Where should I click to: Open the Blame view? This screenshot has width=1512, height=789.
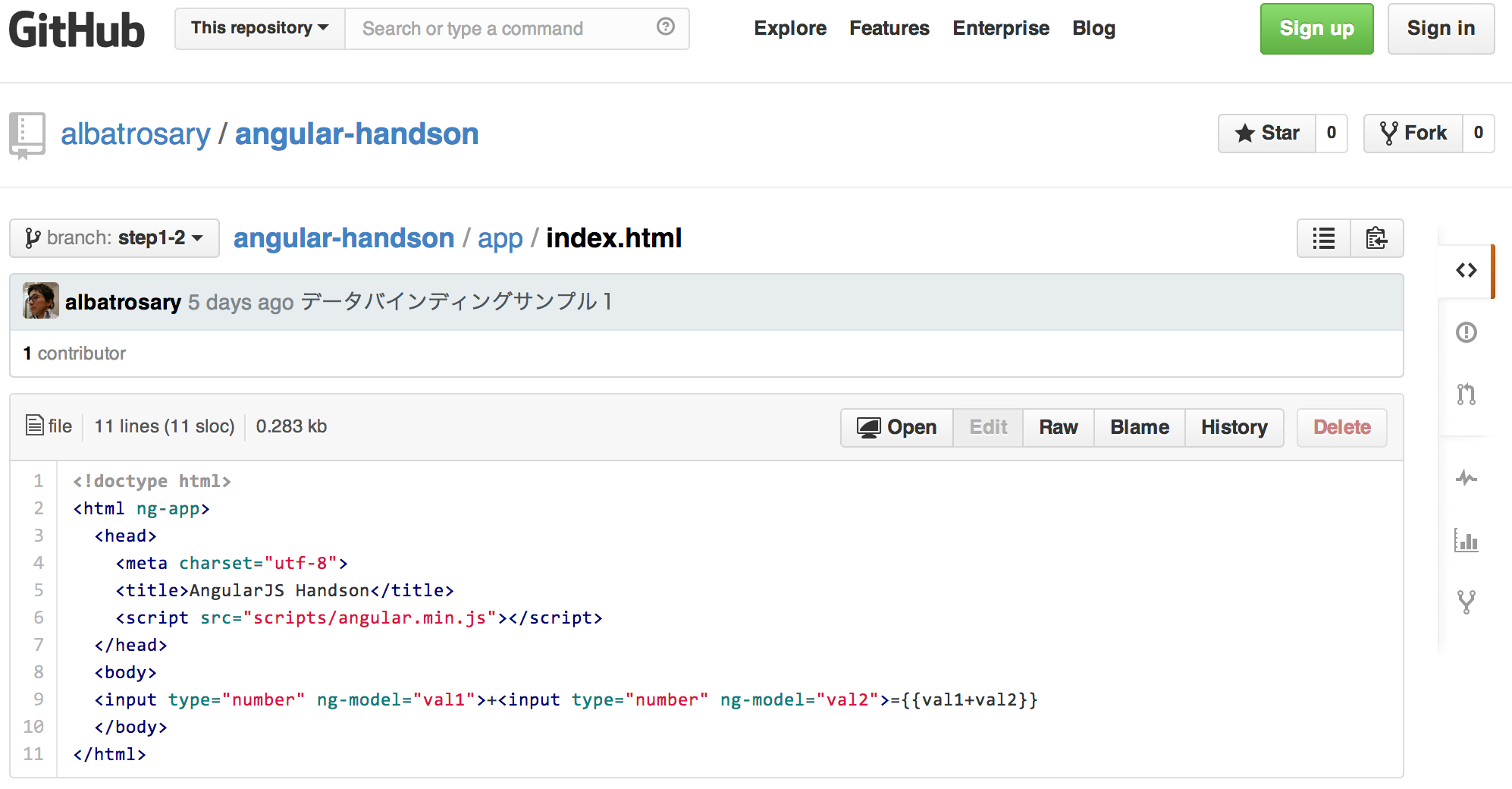(1140, 428)
